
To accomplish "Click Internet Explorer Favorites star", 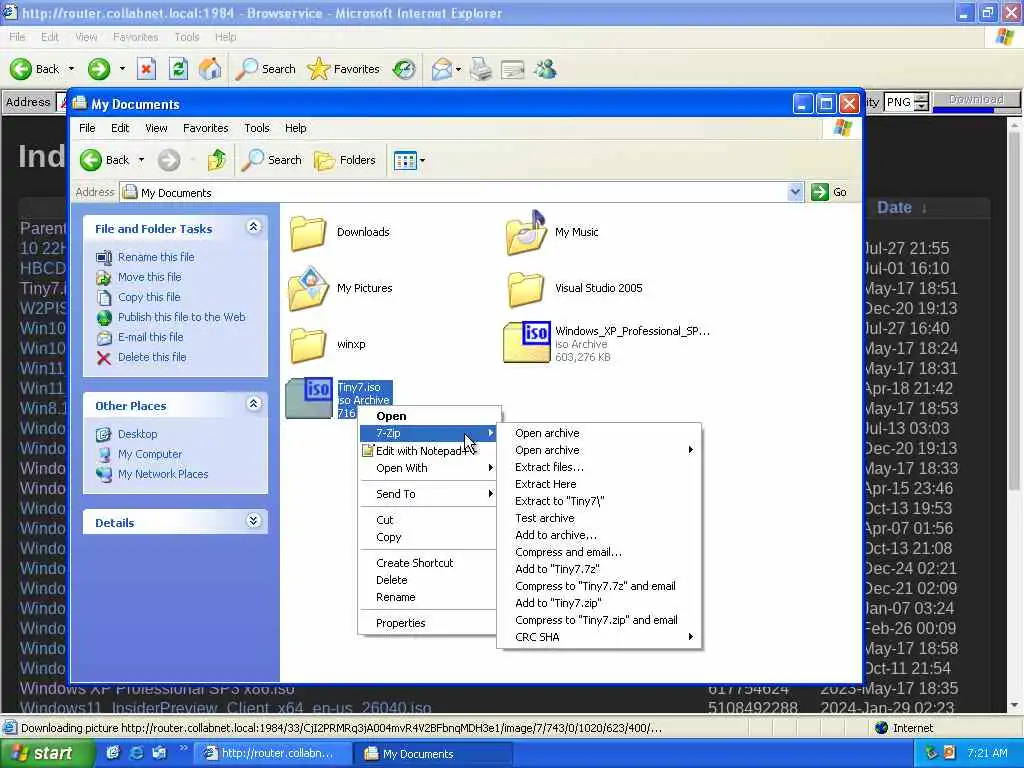I will pyautogui.click(x=318, y=69).
